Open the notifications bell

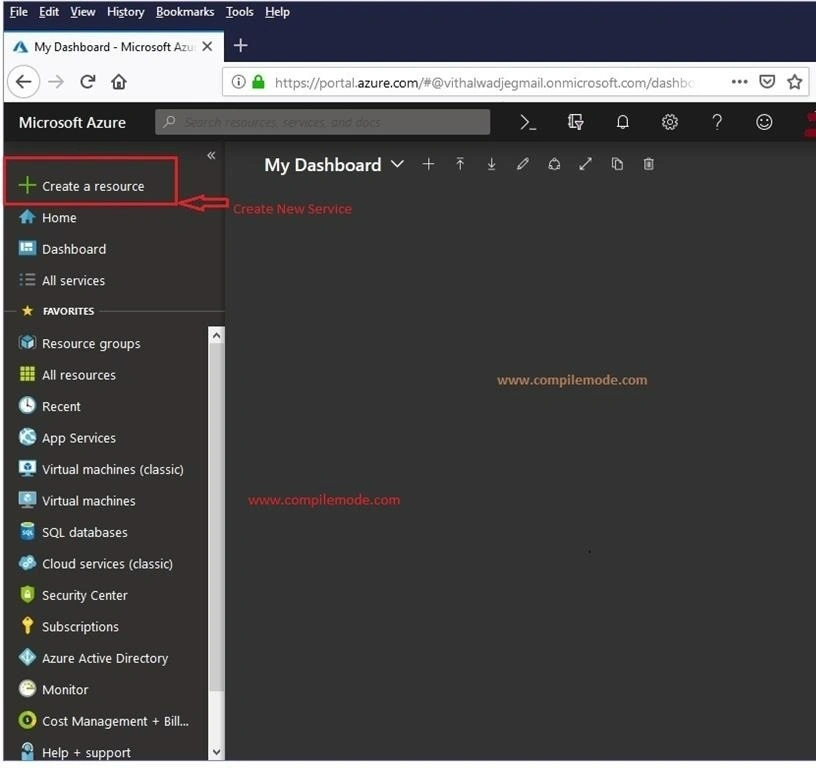point(622,122)
